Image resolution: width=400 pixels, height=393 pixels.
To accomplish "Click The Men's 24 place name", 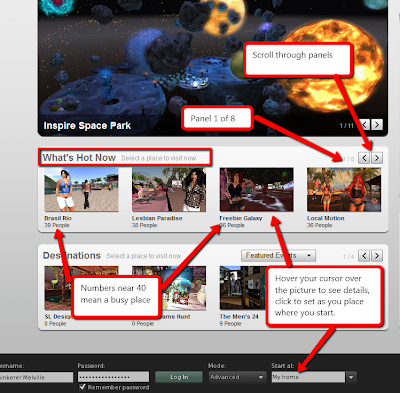I will tap(239, 316).
